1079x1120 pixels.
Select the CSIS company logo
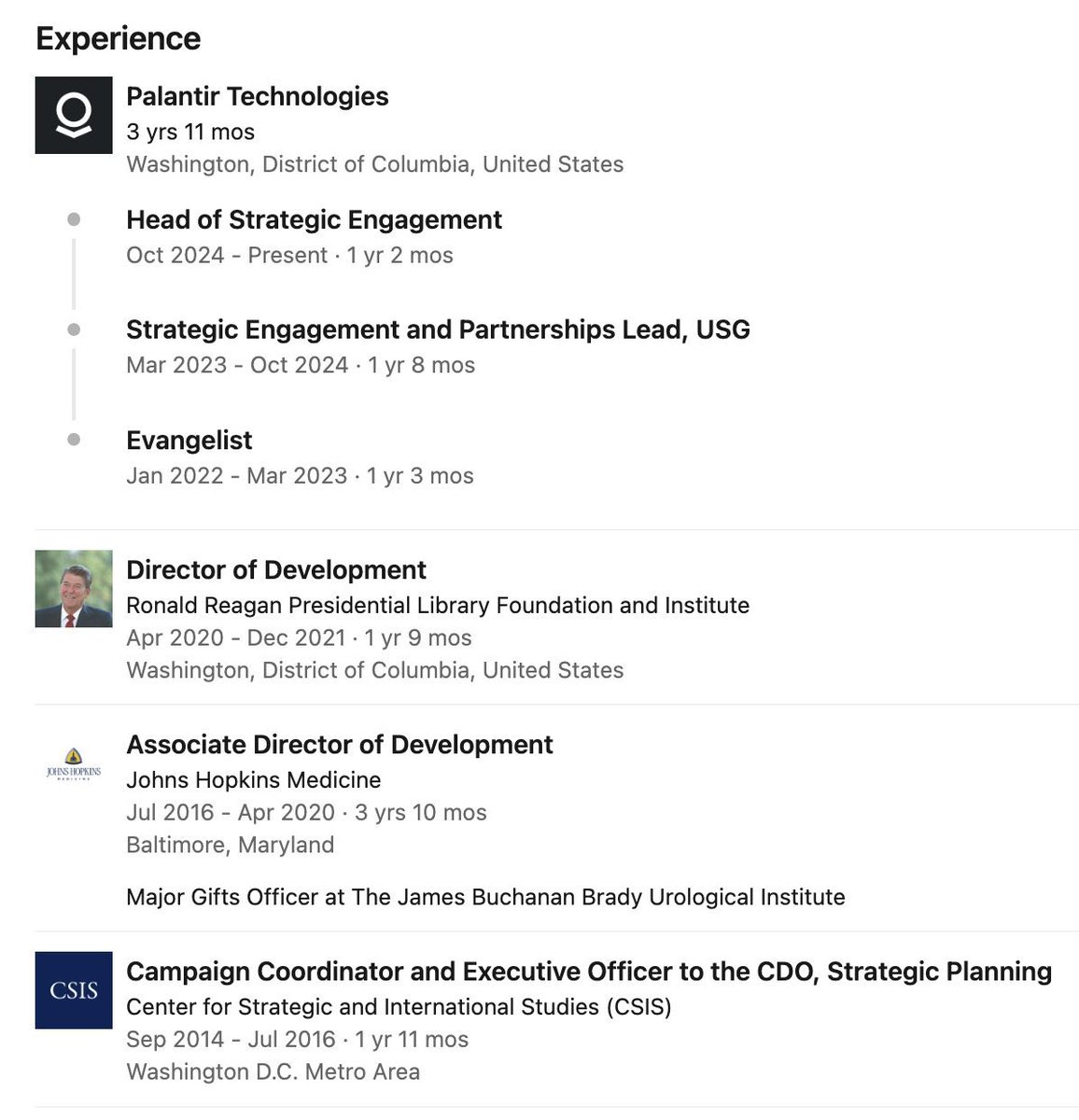pyautogui.click(x=74, y=990)
